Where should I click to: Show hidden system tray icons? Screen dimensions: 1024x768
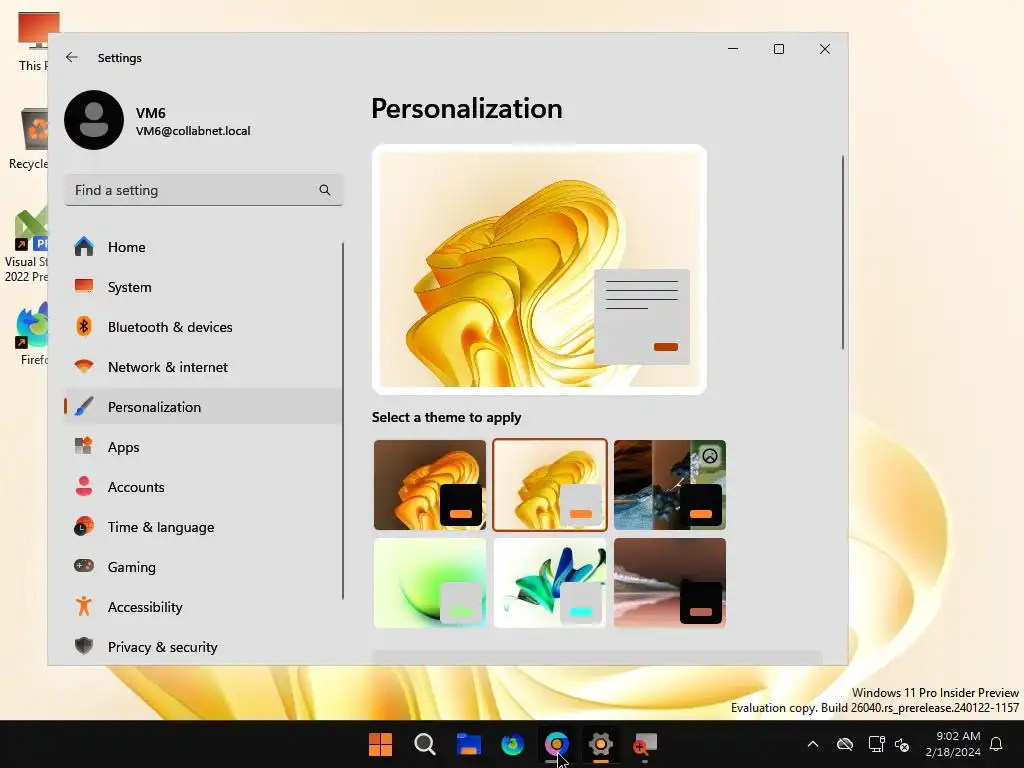[x=813, y=744]
